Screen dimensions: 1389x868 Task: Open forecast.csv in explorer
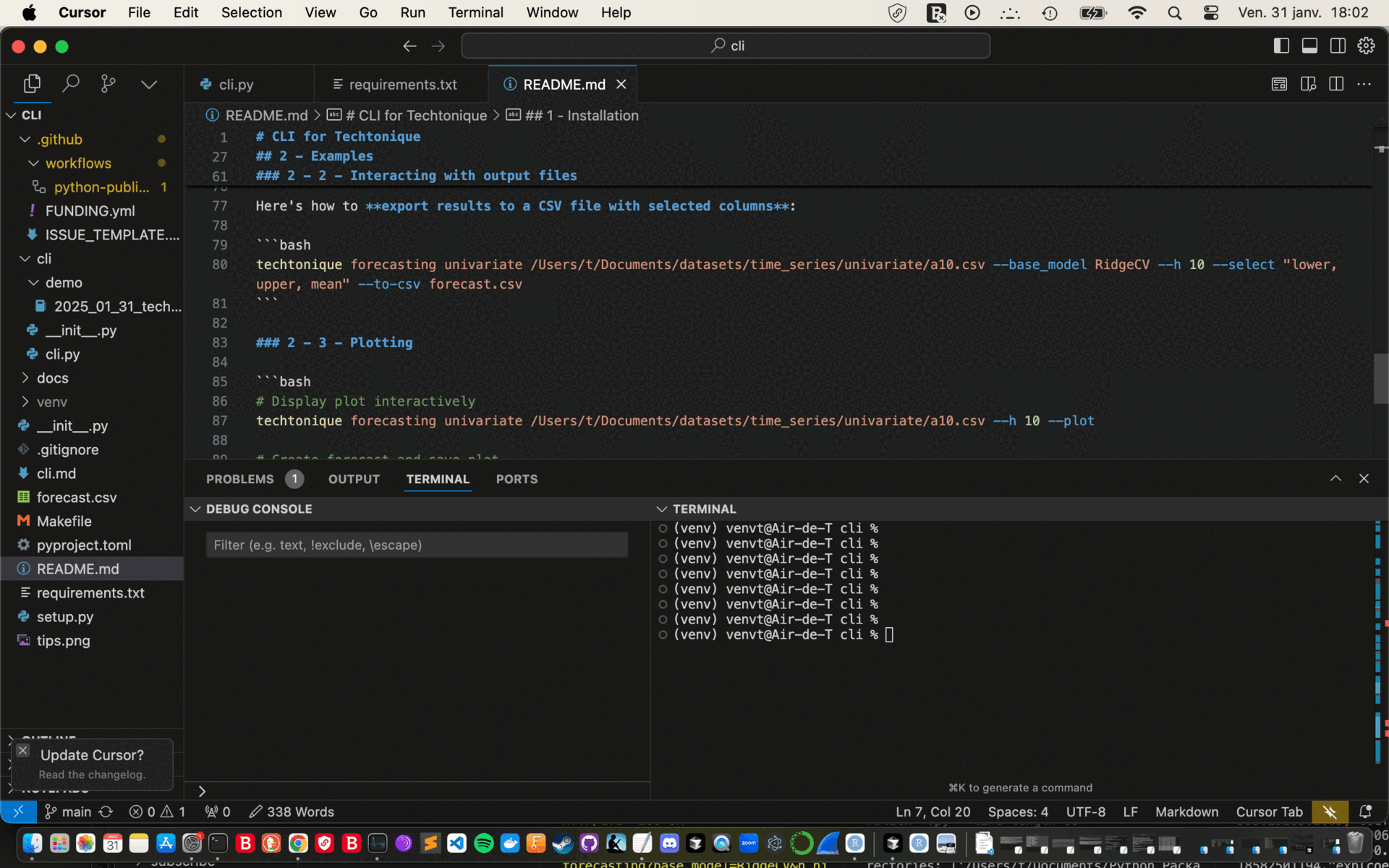77,497
